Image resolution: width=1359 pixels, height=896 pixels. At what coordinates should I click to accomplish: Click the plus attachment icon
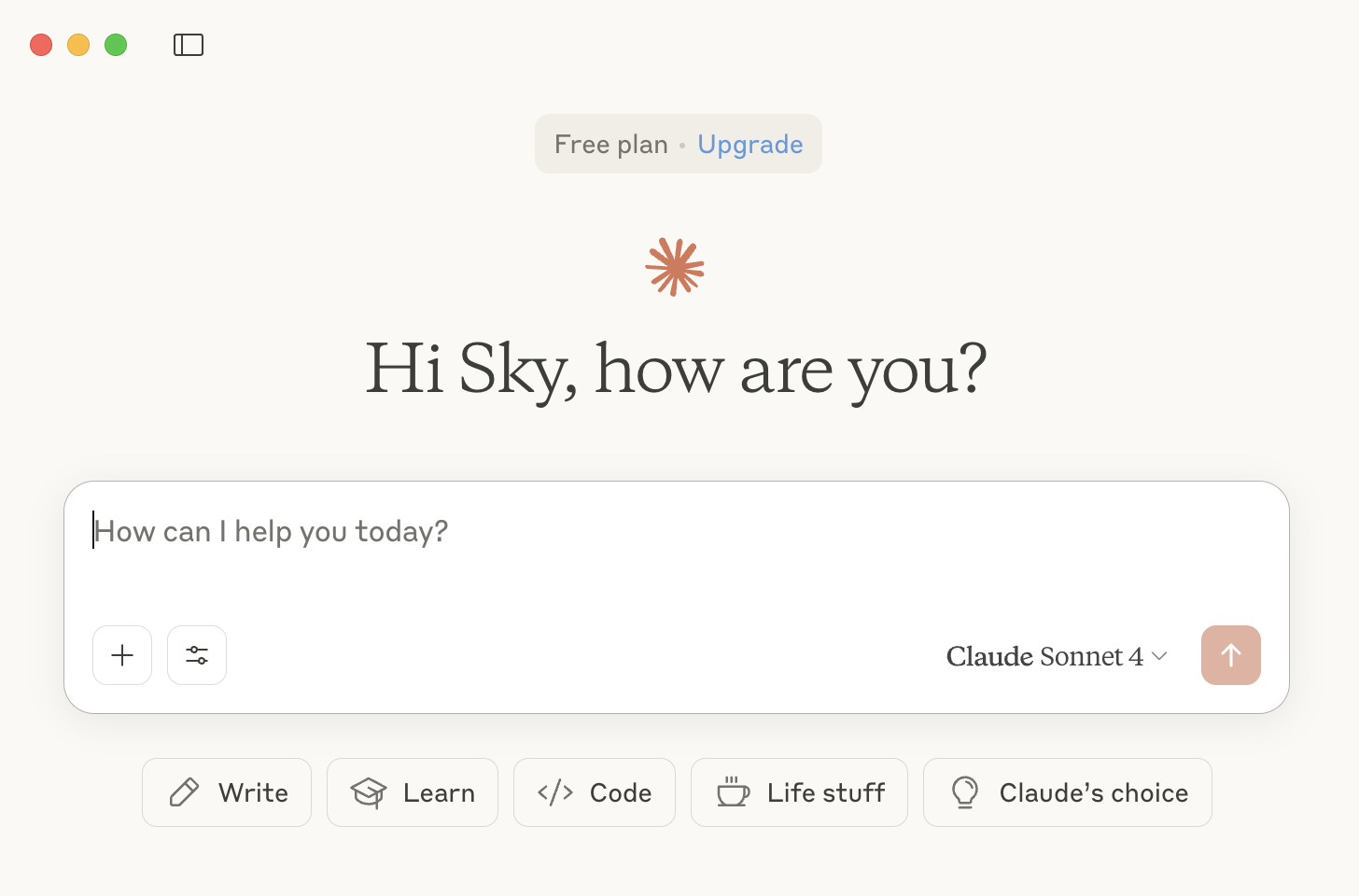(122, 655)
